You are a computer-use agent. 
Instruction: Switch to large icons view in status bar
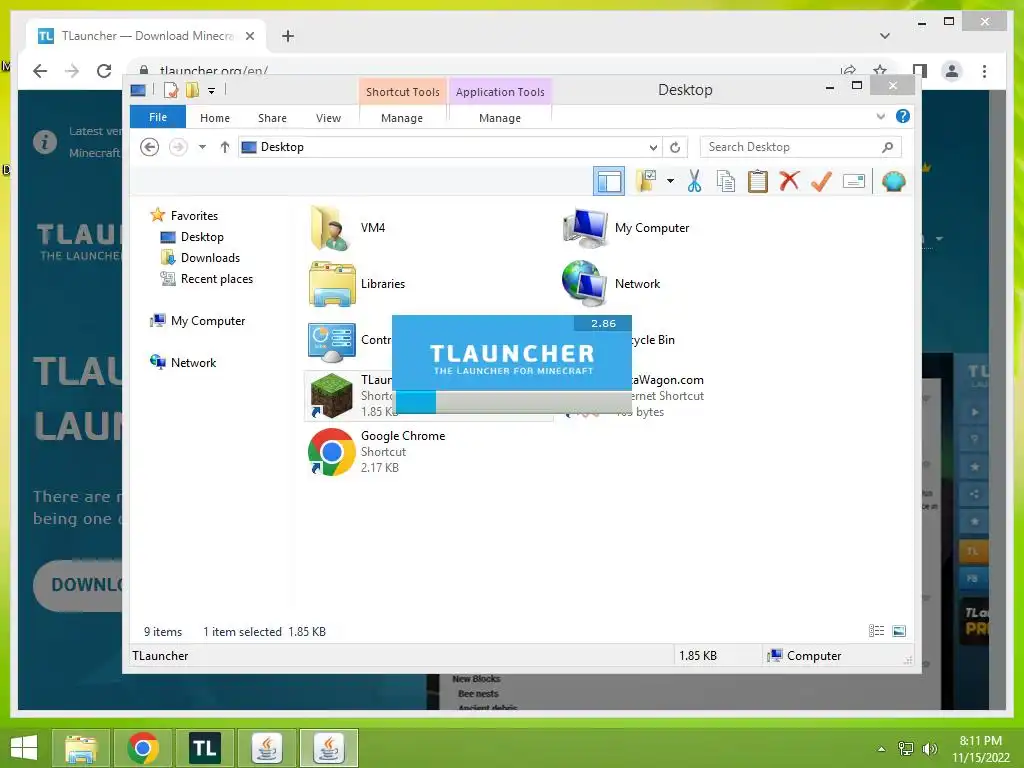(x=899, y=631)
